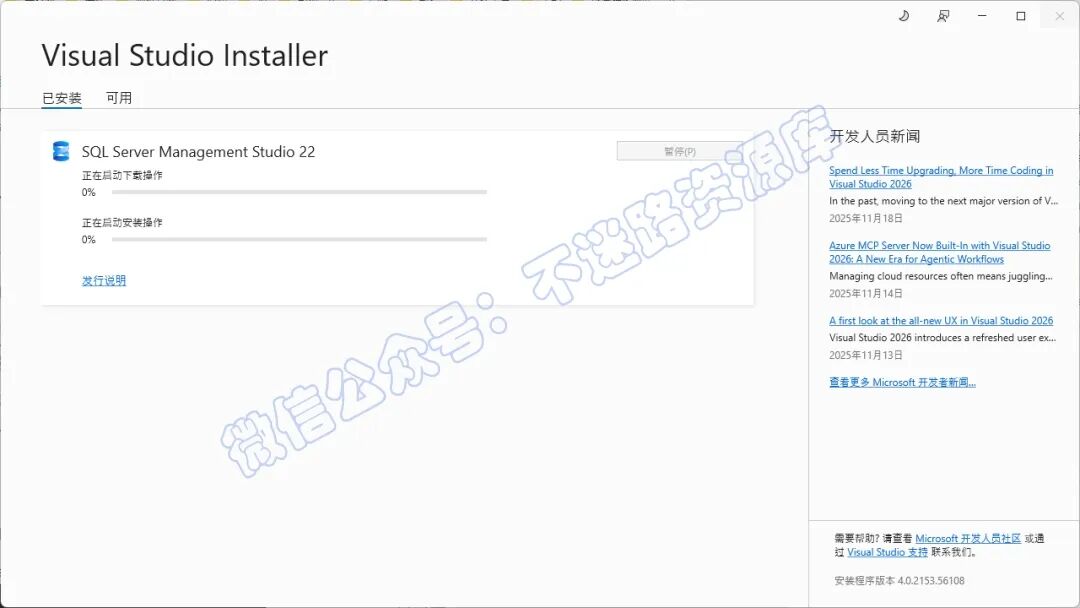Close the Visual Studio Installer window

(1059, 16)
